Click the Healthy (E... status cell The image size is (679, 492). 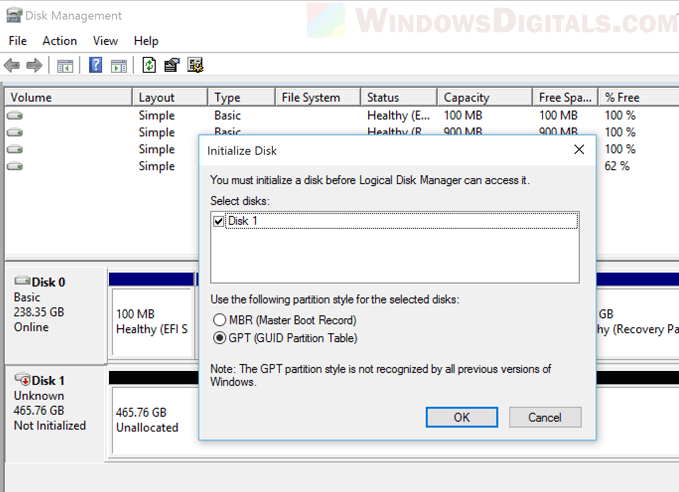(398, 116)
